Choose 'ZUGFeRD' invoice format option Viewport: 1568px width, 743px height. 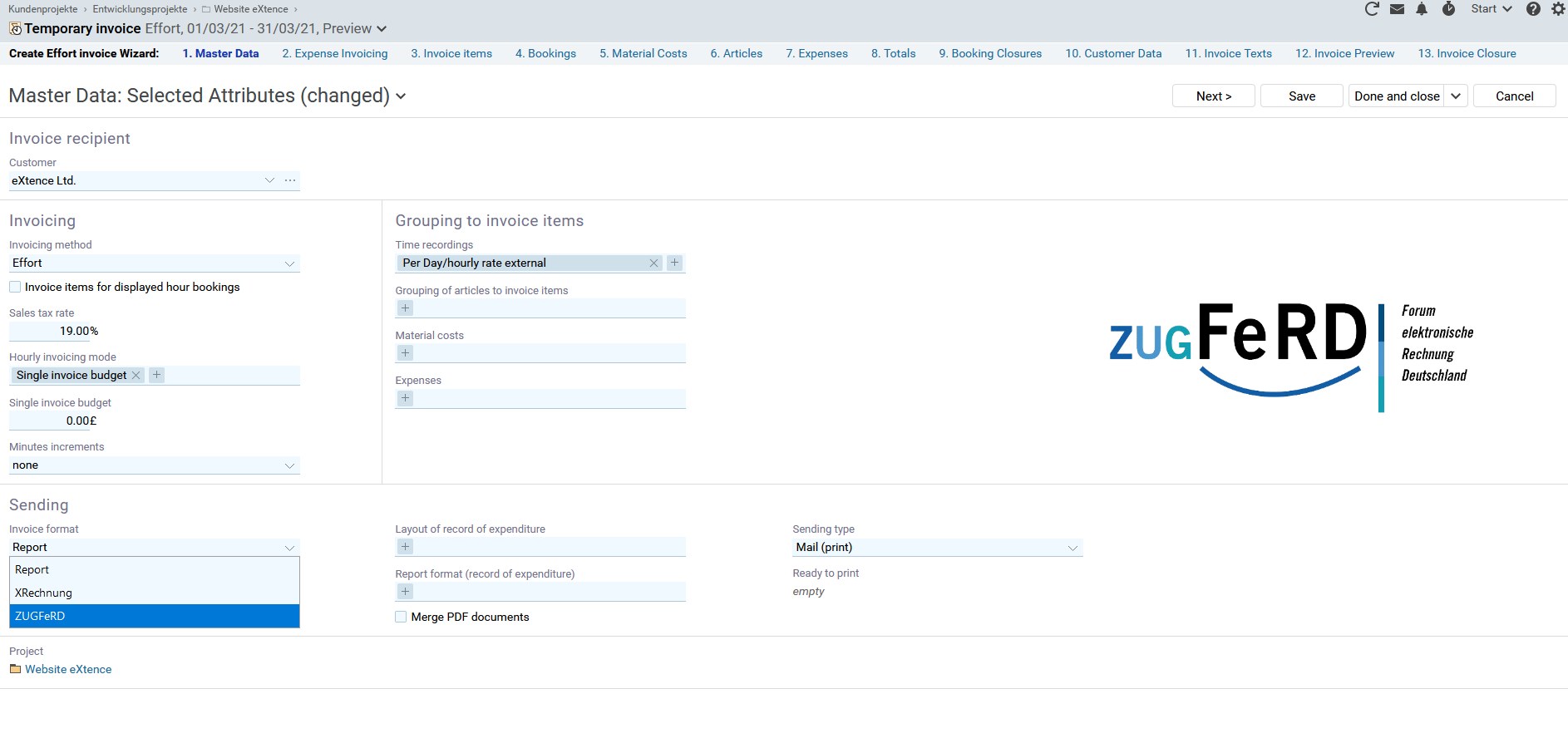tap(154, 616)
